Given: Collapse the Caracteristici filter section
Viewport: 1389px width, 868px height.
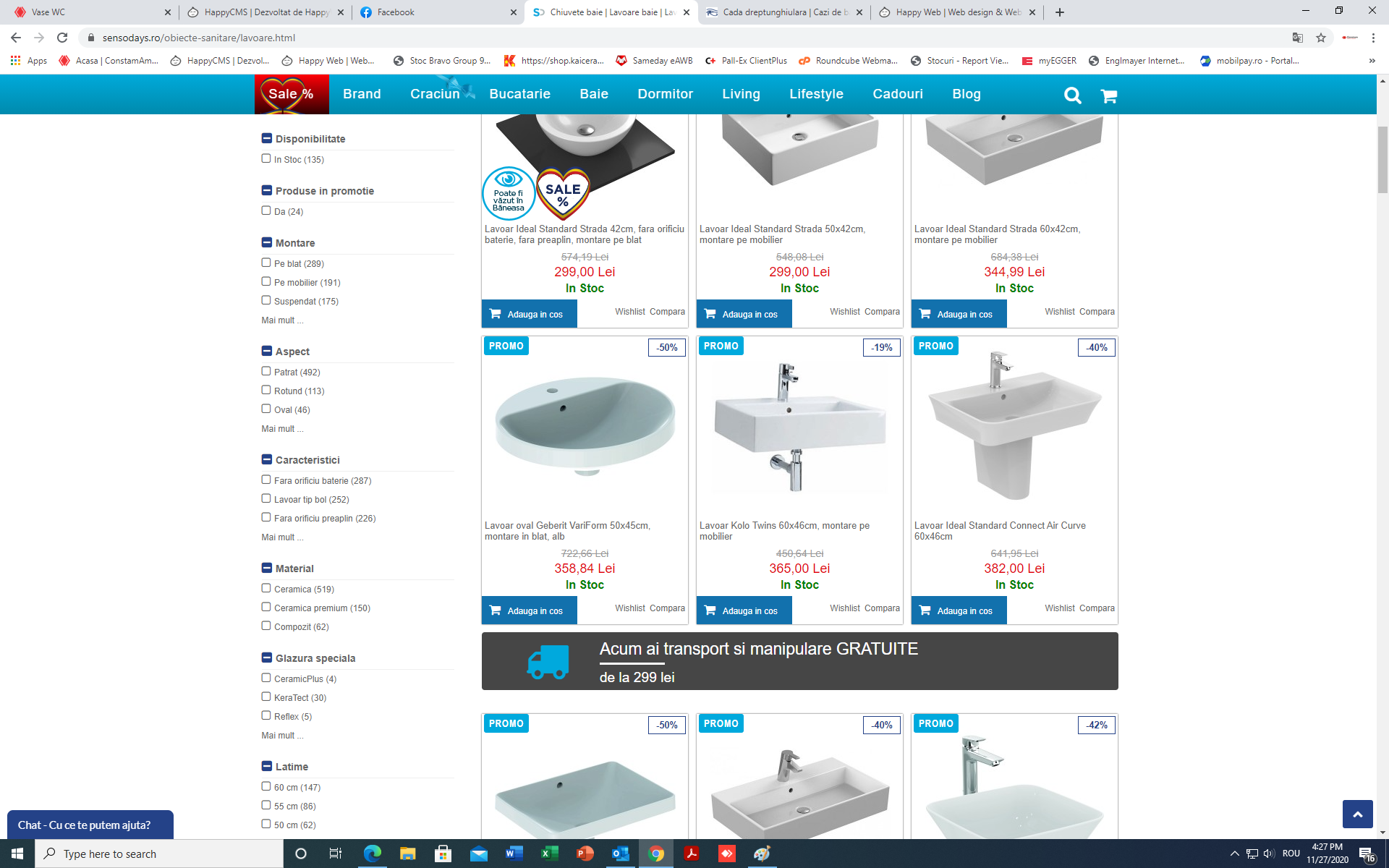Looking at the screenshot, I should pyautogui.click(x=267, y=459).
